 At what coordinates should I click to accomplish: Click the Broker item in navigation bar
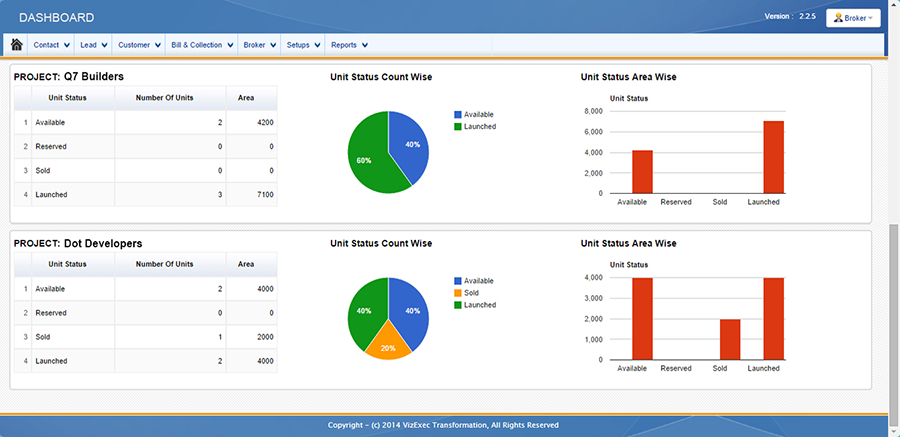tap(259, 45)
